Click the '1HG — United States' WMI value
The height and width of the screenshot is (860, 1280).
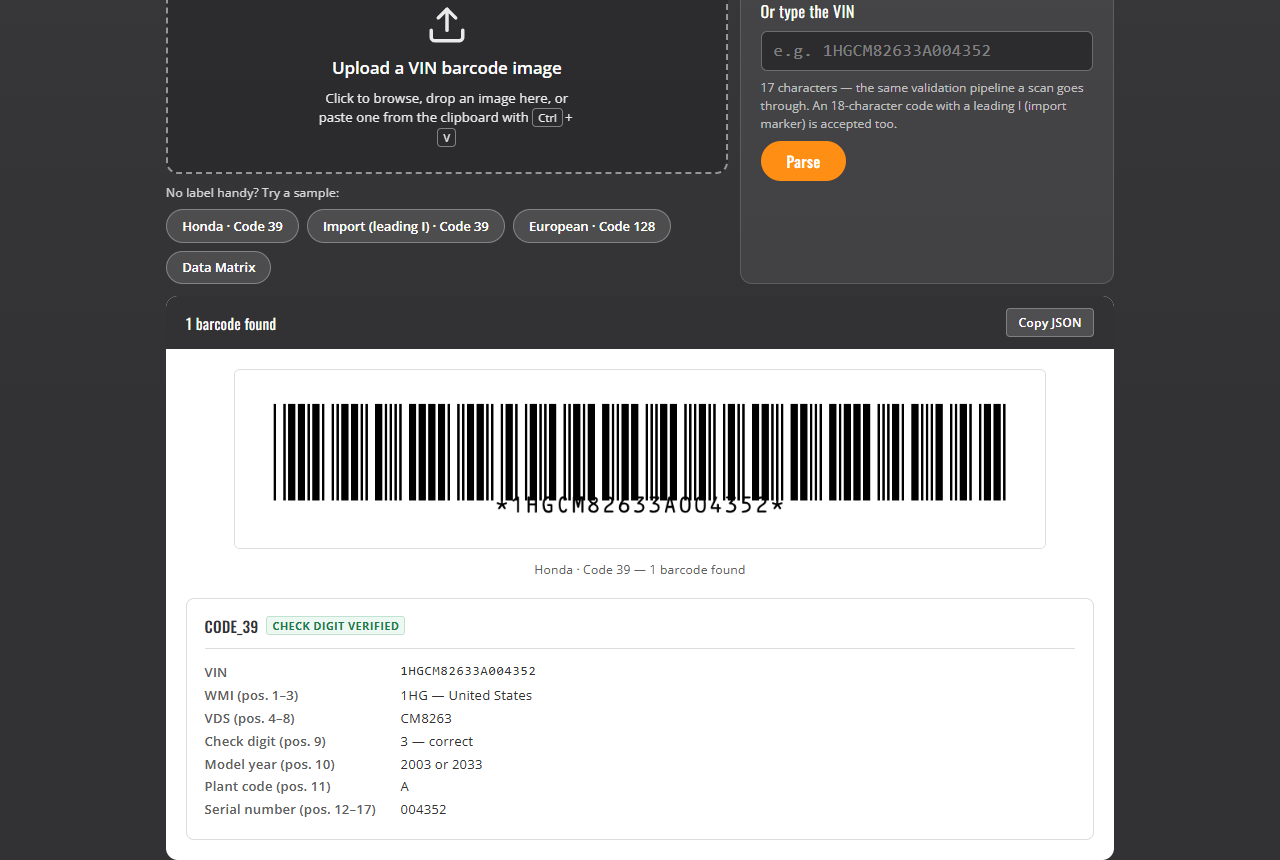(x=466, y=695)
